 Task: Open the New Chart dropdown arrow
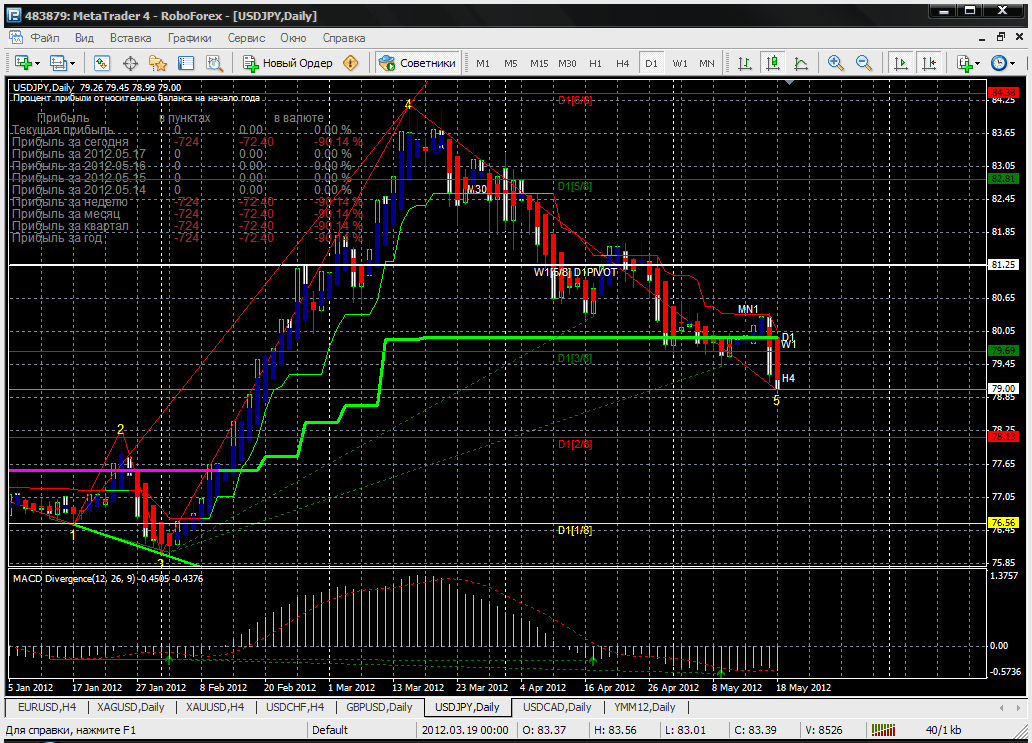tap(38, 64)
